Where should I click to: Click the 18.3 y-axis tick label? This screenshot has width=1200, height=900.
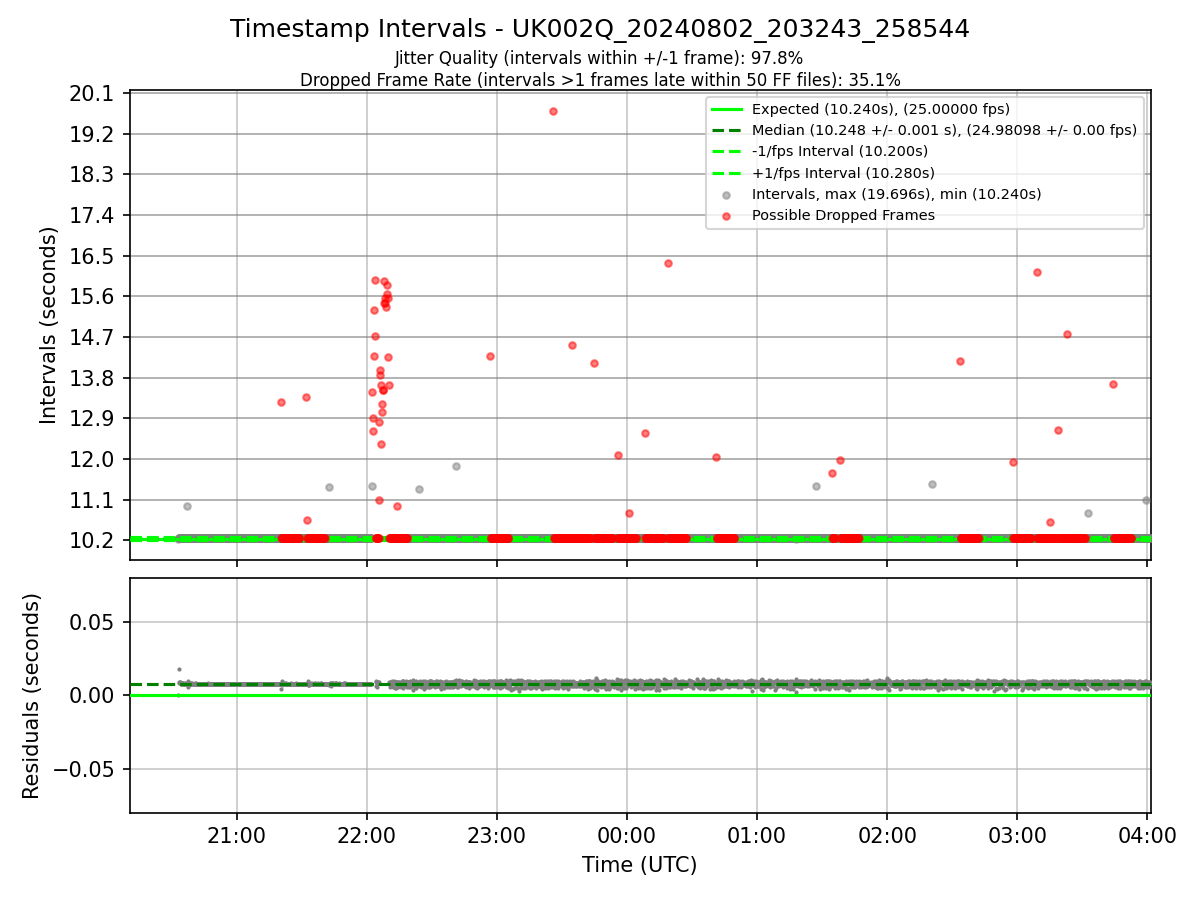pos(94,175)
